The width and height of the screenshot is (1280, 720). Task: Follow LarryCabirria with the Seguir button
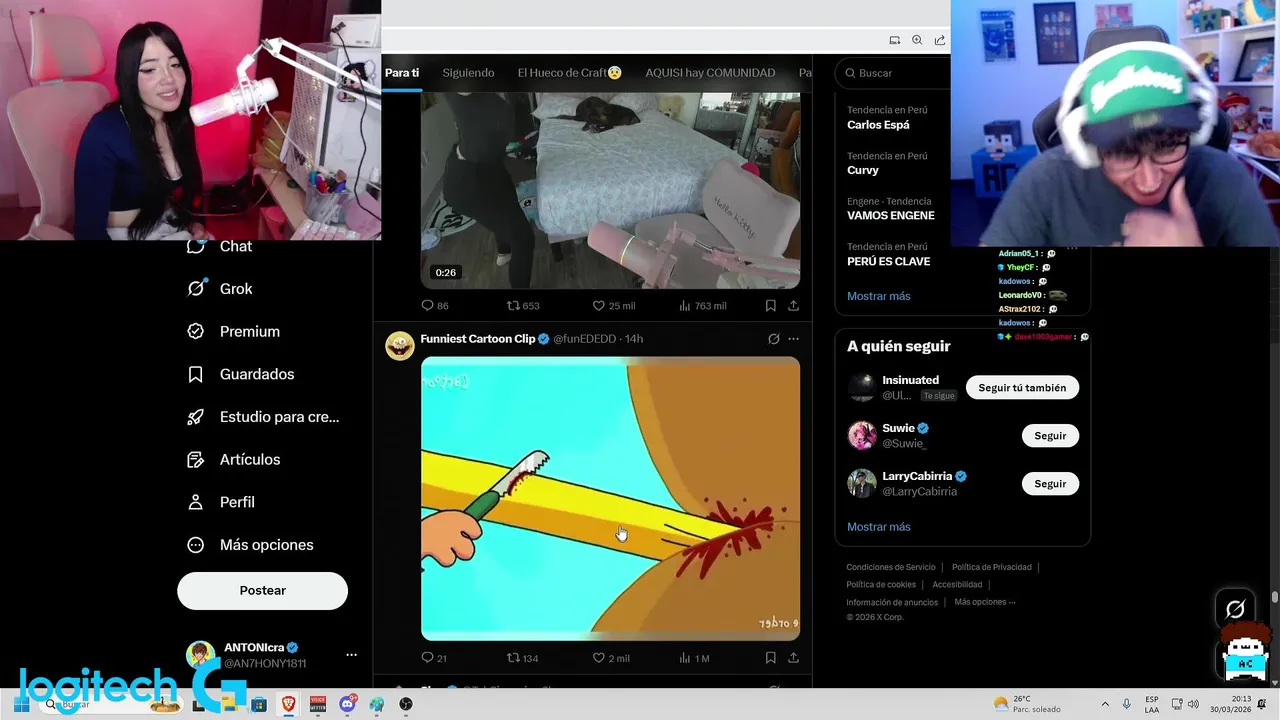[x=1050, y=484]
